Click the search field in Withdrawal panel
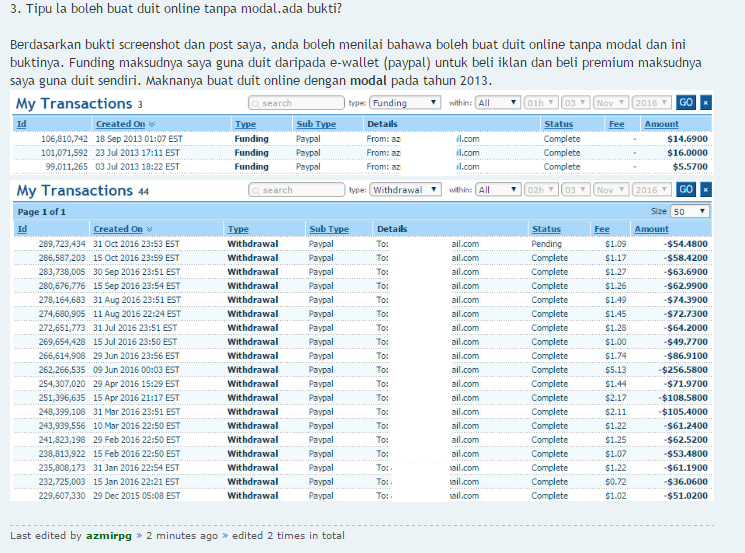The width and height of the screenshot is (745, 553). 296,190
